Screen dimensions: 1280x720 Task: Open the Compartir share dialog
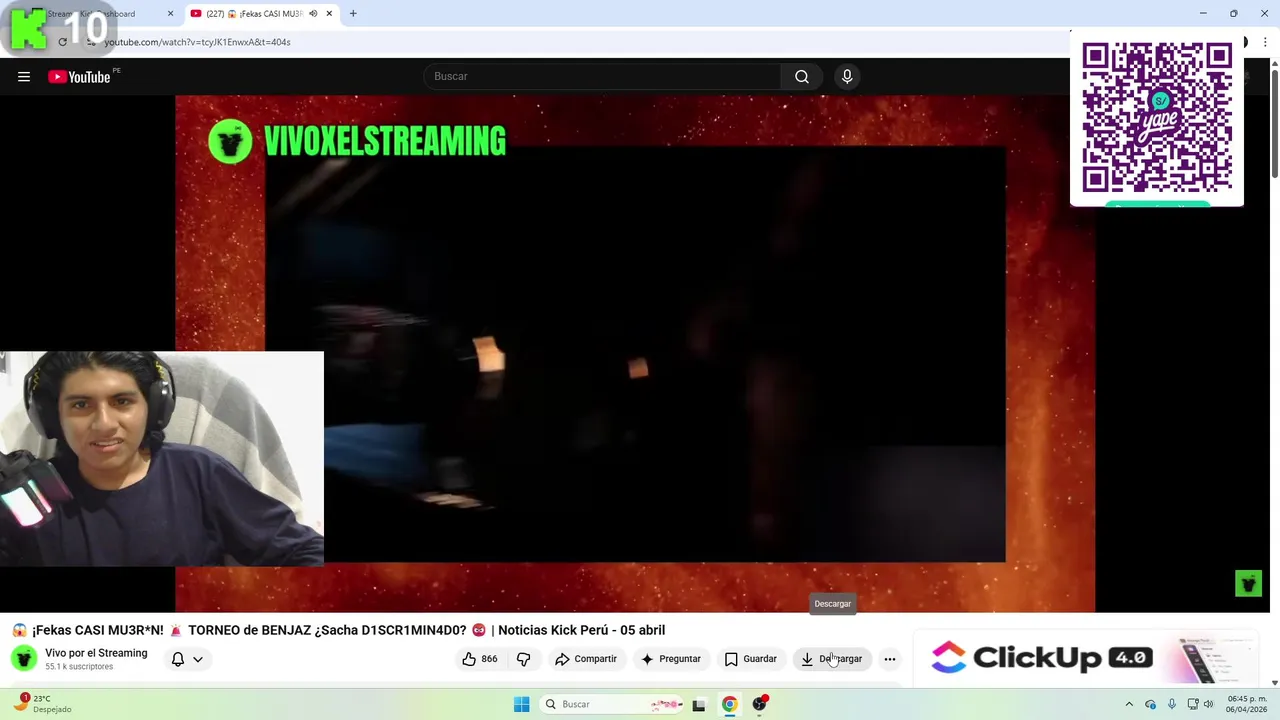coord(586,659)
